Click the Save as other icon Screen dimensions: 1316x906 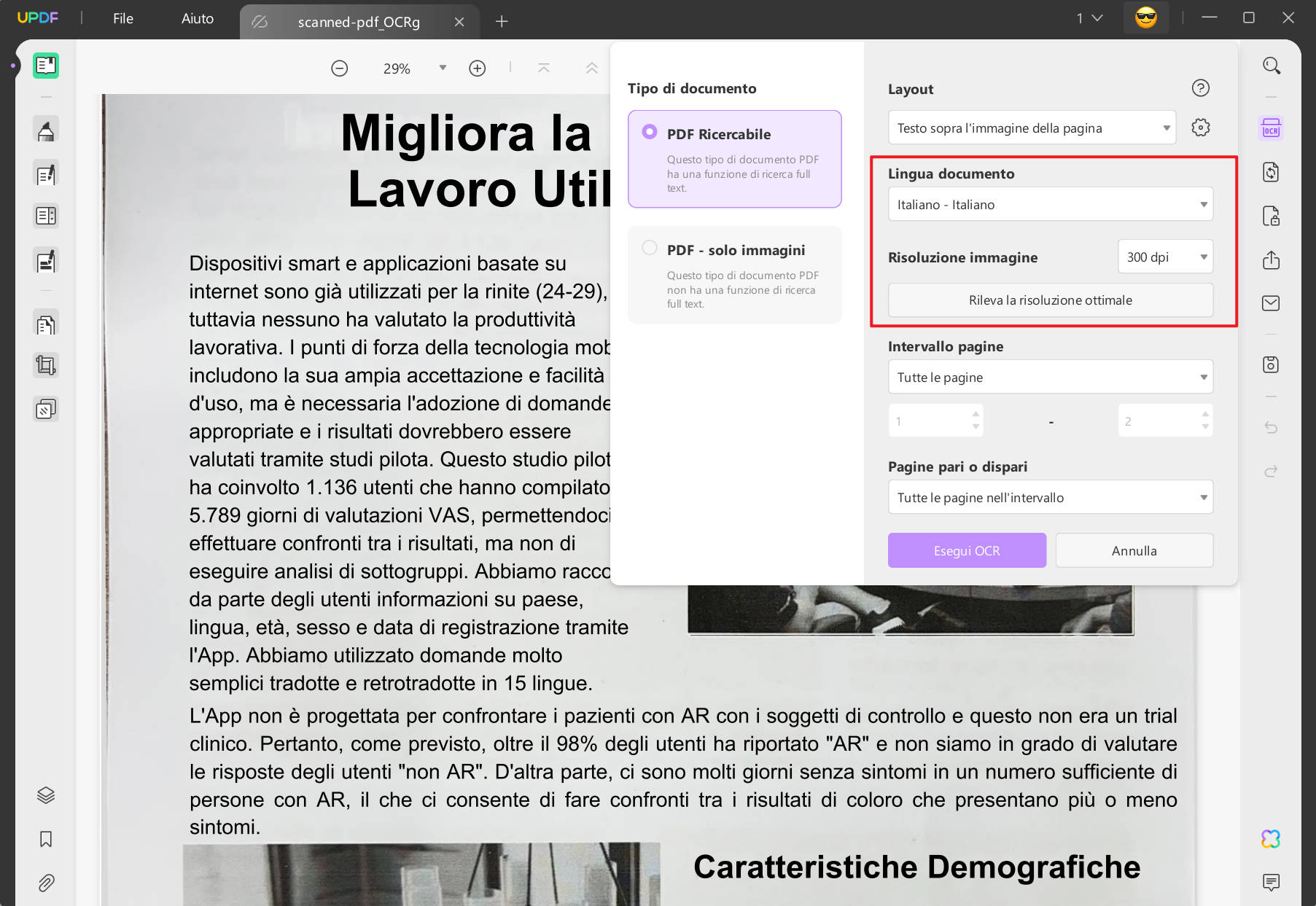1272,364
